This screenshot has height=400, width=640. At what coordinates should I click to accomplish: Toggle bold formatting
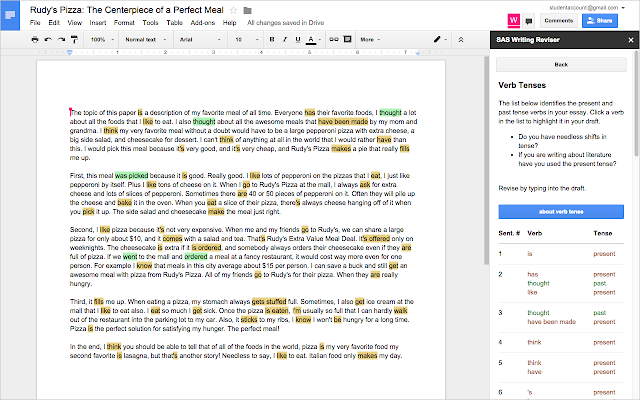click(272, 40)
